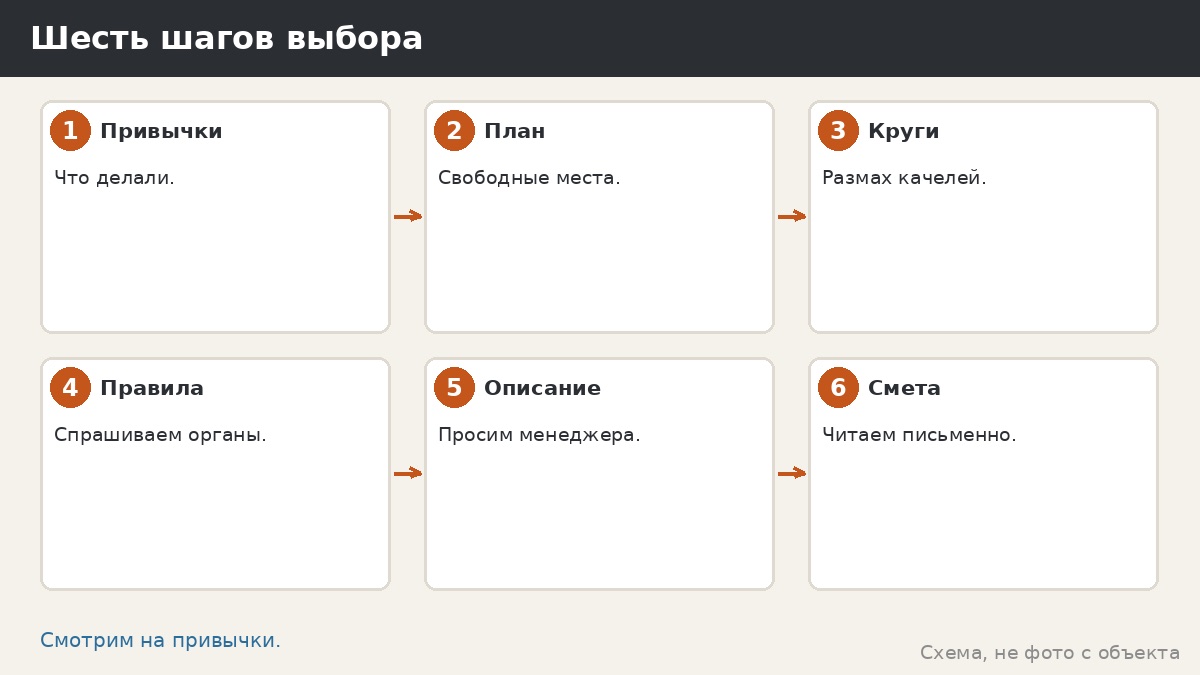Click the Смета card heading

[x=905, y=388]
